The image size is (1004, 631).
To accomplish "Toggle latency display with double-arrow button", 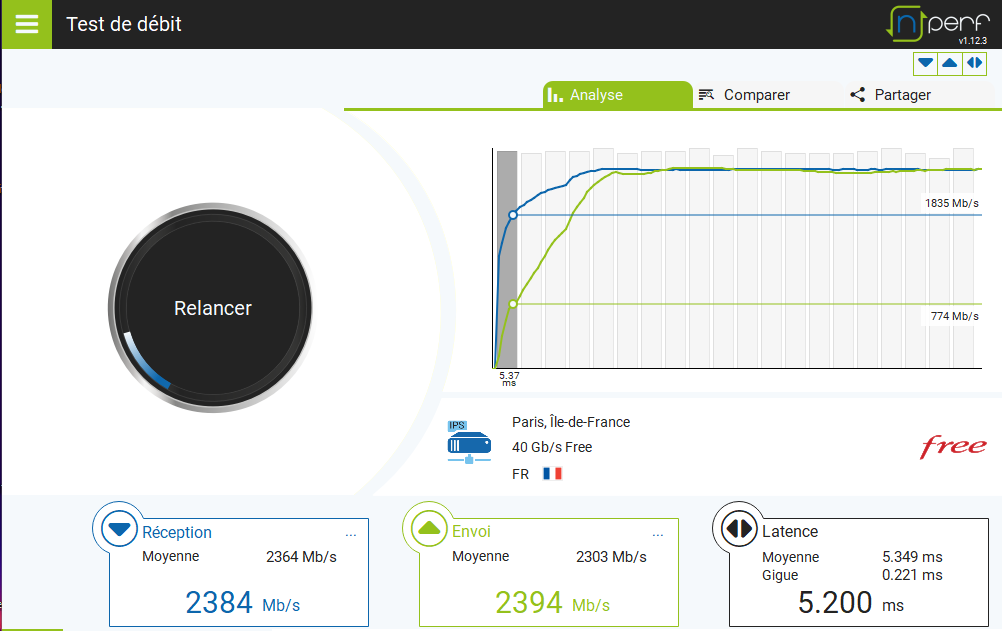I will 974,63.
